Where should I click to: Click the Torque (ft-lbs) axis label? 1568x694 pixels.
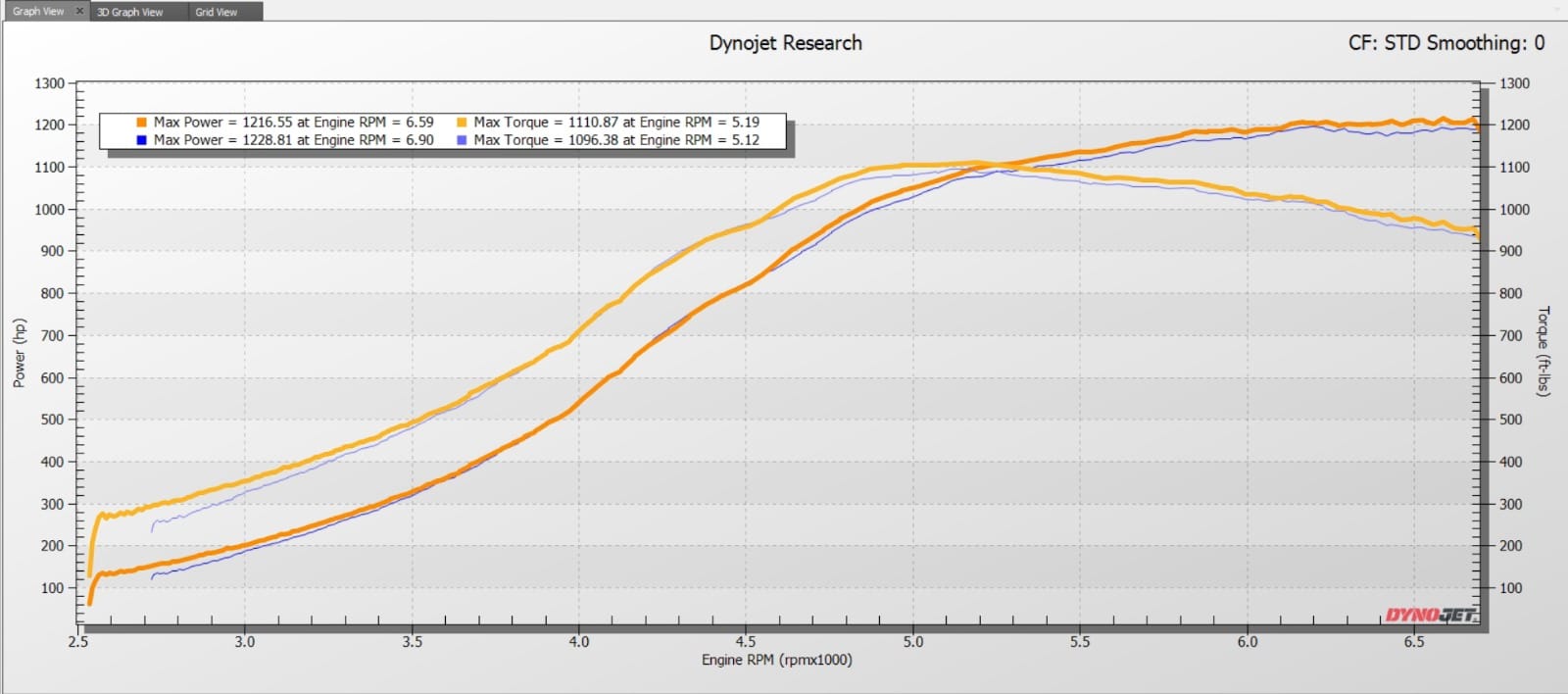1543,351
